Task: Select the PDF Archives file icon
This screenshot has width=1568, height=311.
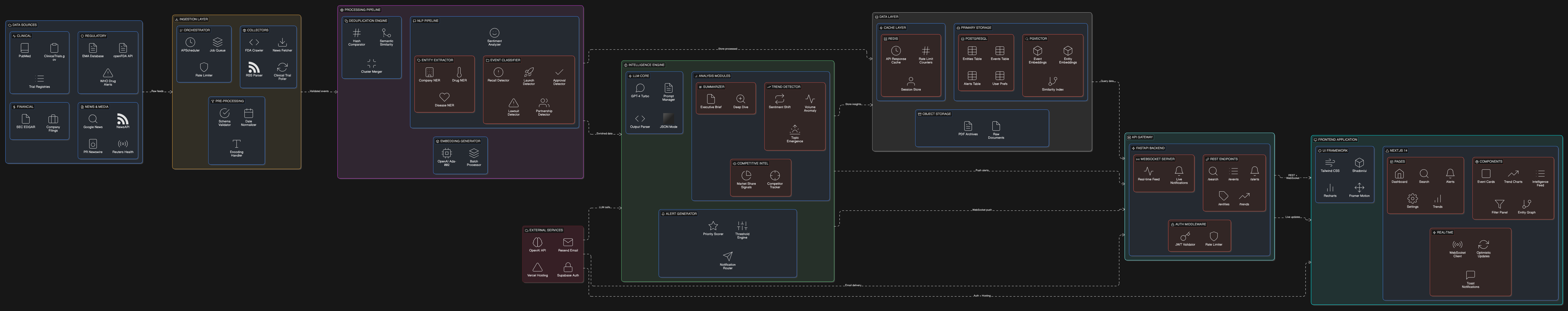Action: pos(968,126)
